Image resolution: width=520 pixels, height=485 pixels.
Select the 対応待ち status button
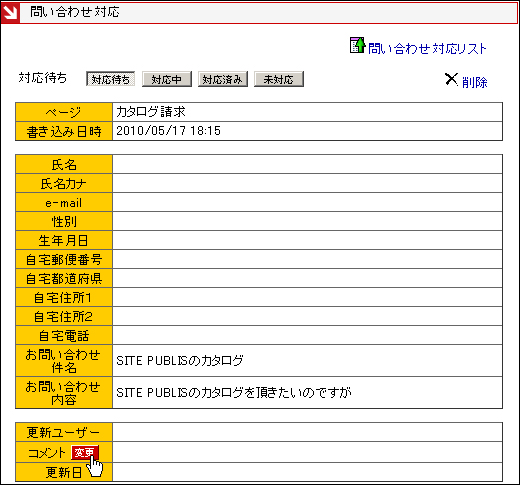pos(110,79)
